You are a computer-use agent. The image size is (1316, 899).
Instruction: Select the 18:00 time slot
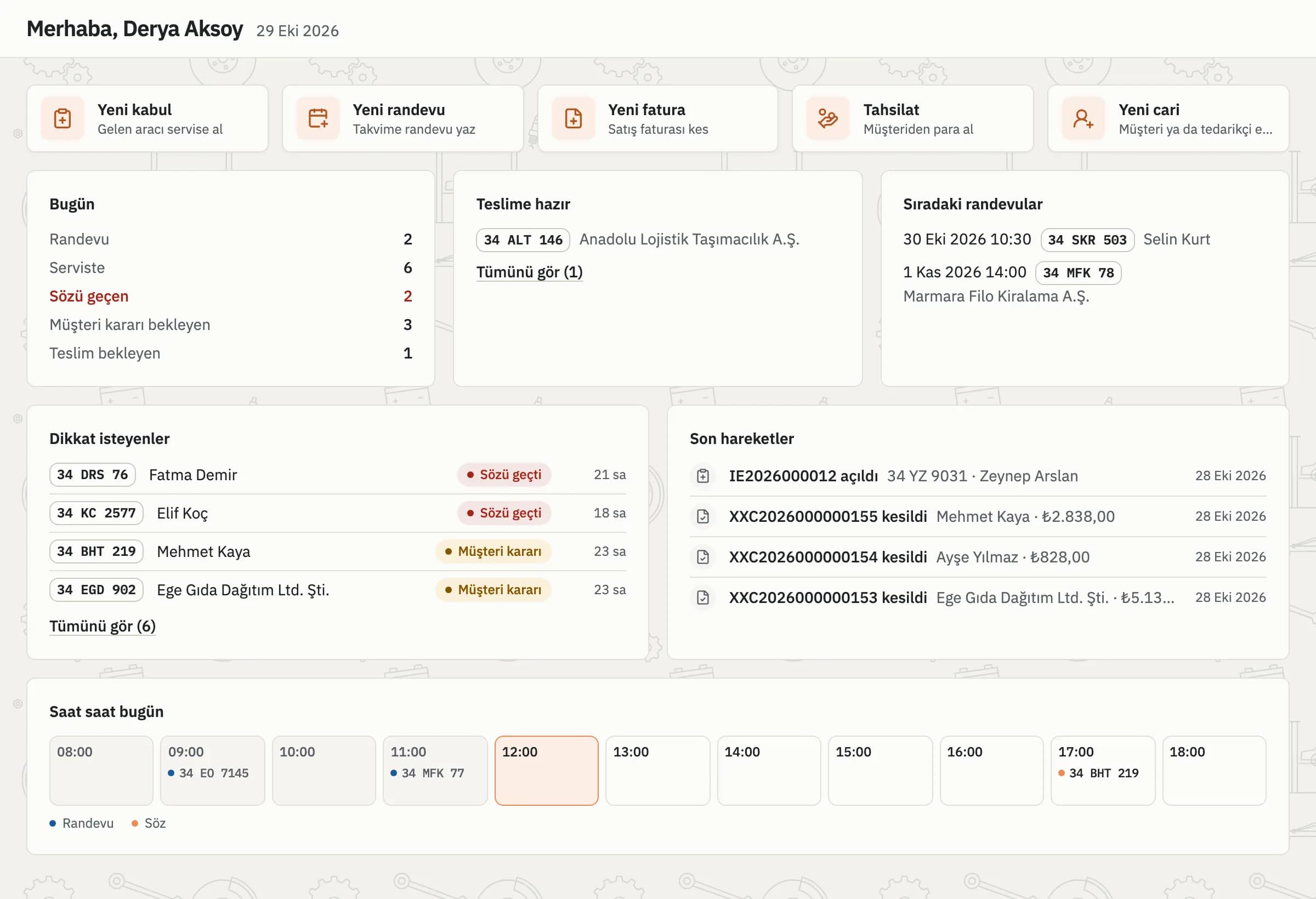point(1214,771)
